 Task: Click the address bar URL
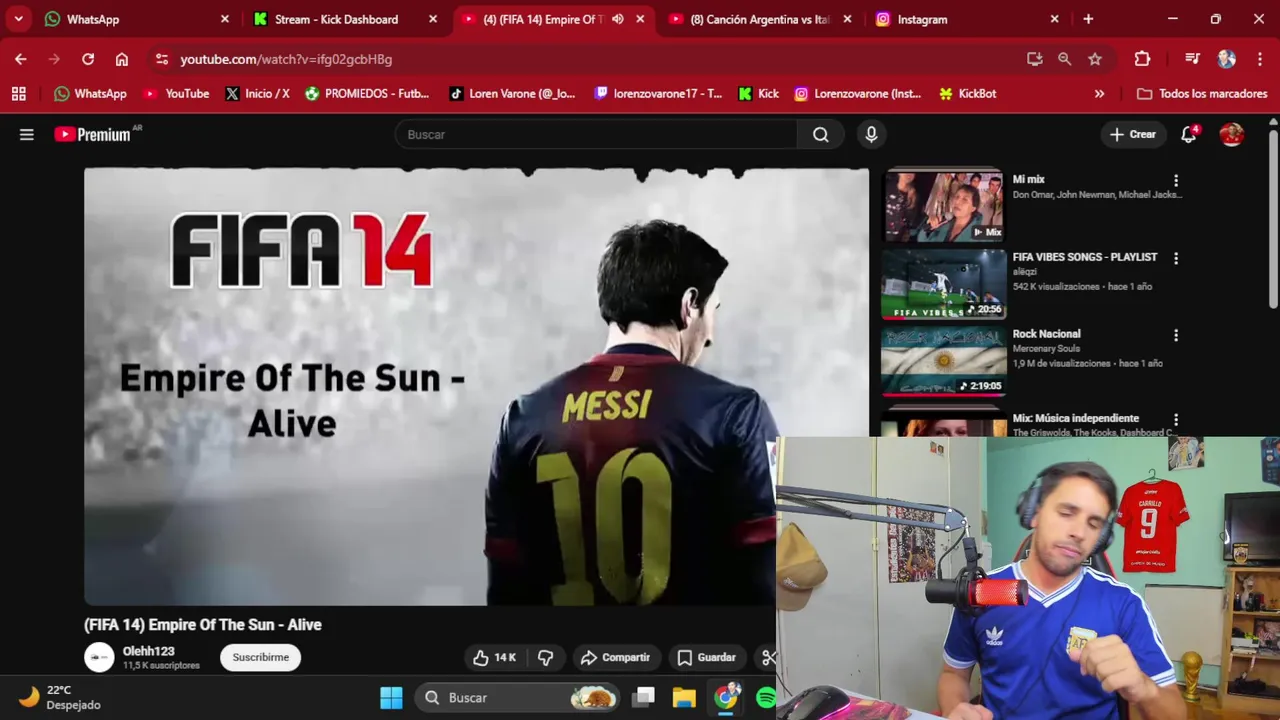286,59
